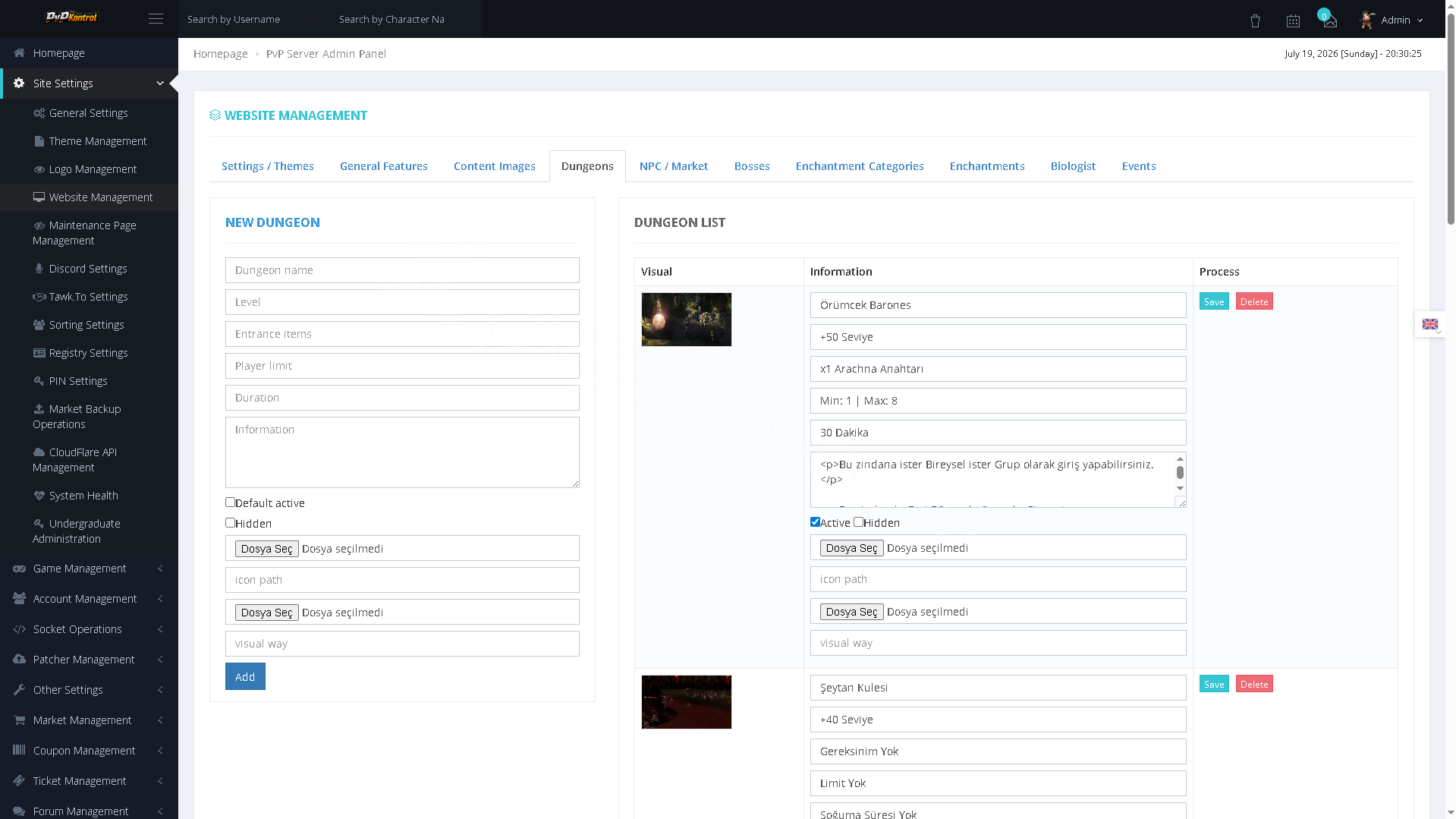
Task: Click the Örümcek Barones dungeon thumbnail
Action: pyautogui.click(x=687, y=320)
